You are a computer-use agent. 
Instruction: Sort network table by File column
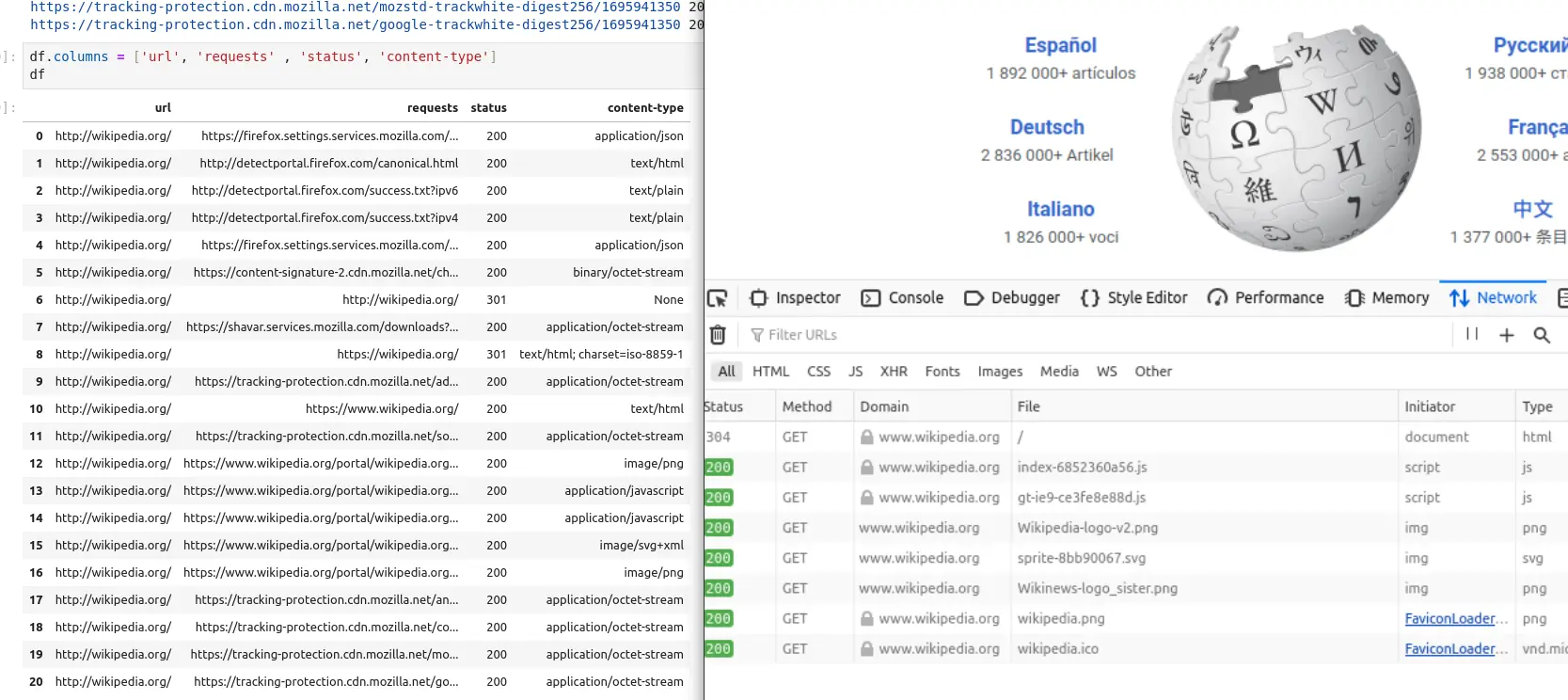coord(1204,406)
